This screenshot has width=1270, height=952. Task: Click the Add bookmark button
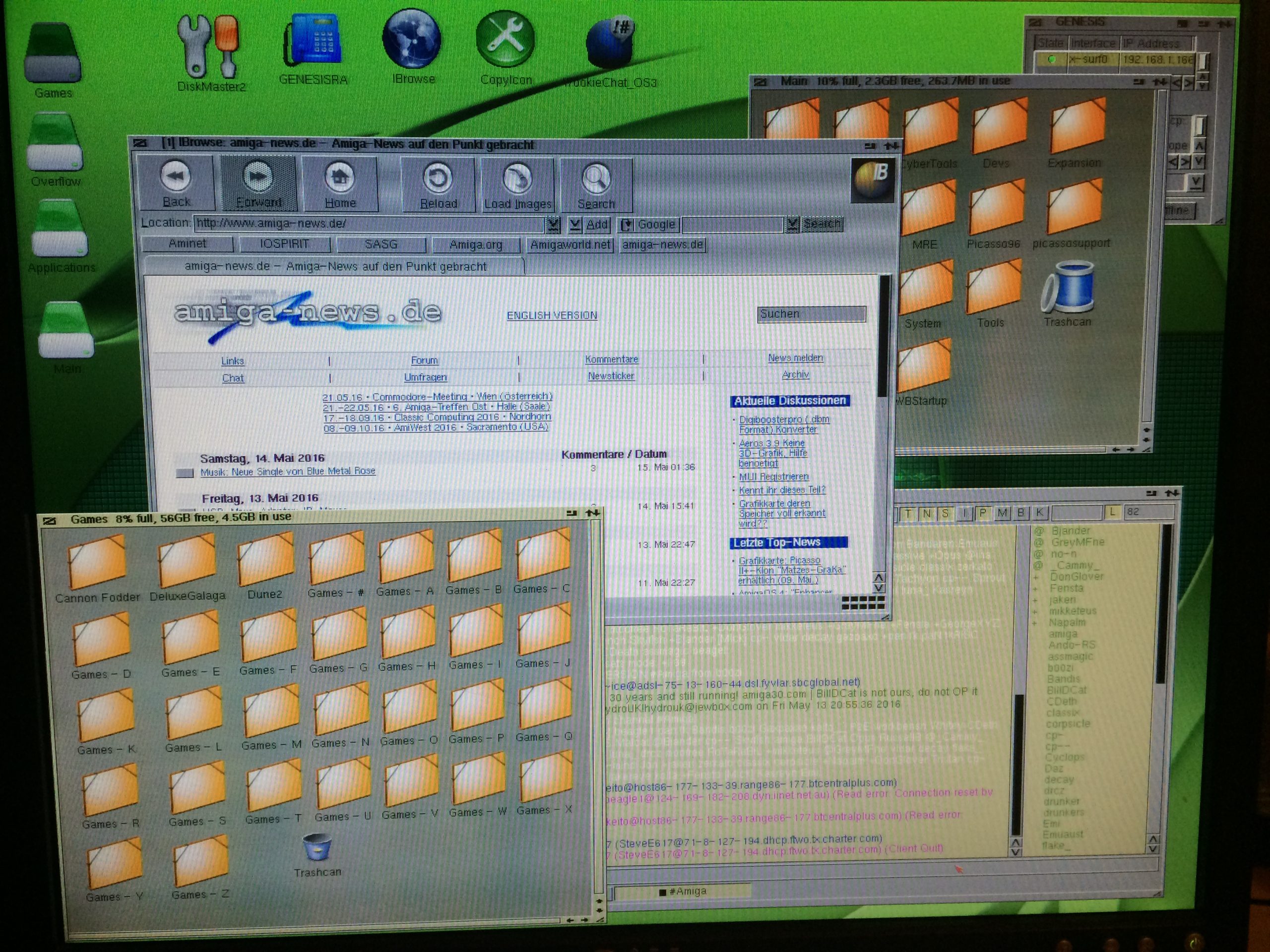click(x=597, y=225)
